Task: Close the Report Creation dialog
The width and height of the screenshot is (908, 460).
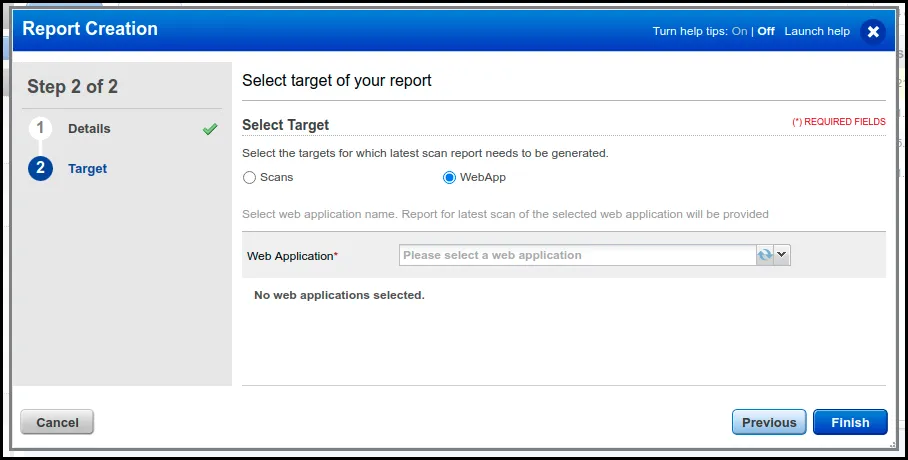Action: point(873,31)
